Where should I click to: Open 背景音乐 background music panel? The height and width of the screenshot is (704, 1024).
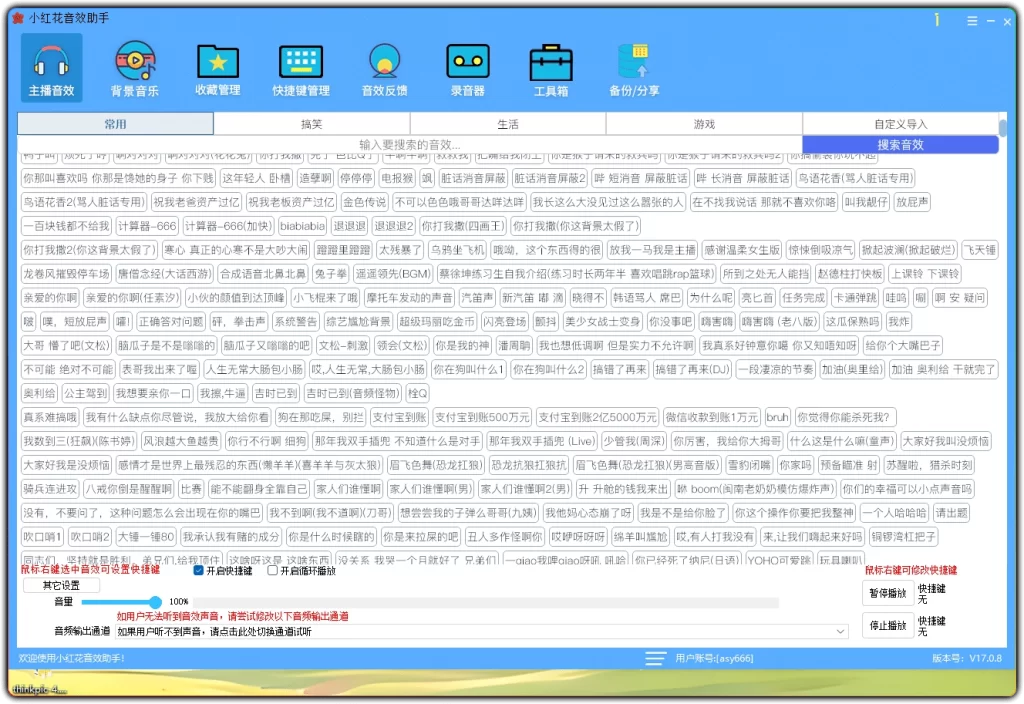135,66
